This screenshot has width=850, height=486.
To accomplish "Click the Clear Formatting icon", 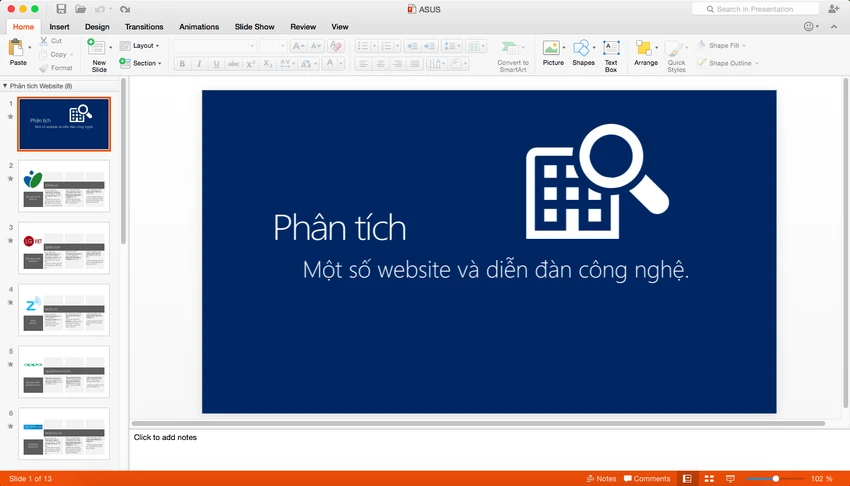I will tap(336, 46).
